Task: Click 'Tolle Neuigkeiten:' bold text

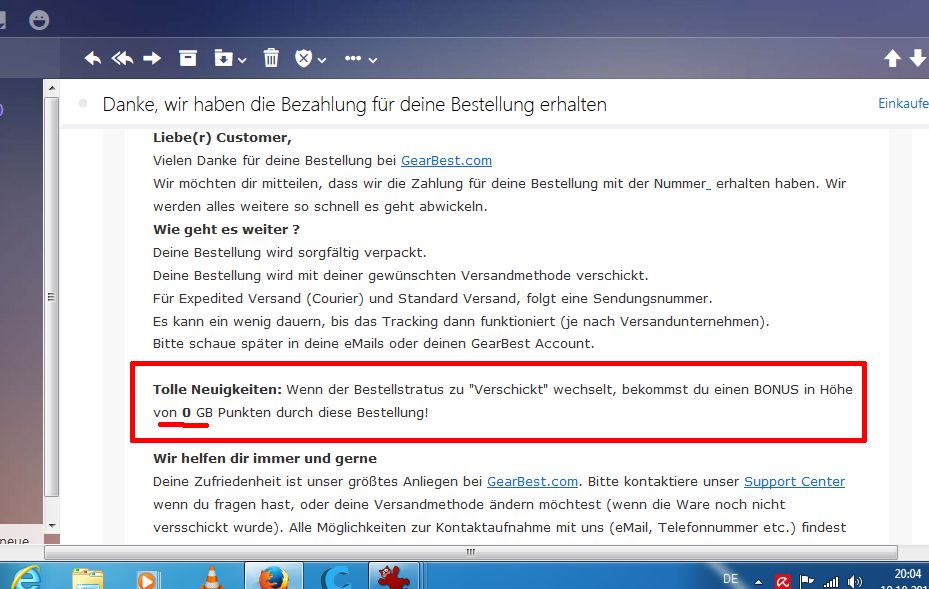Action: point(217,390)
